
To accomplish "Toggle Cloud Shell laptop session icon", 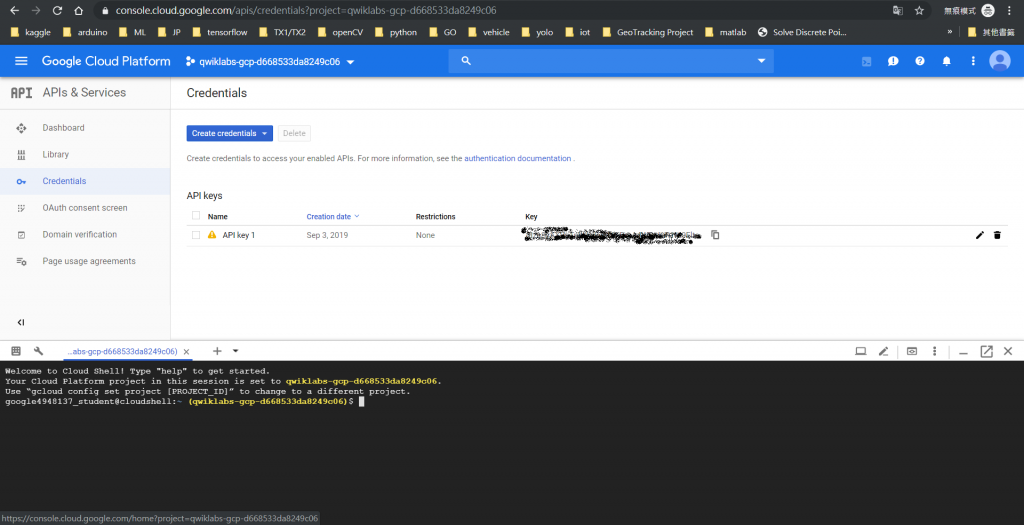I will [x=861, y=351].
